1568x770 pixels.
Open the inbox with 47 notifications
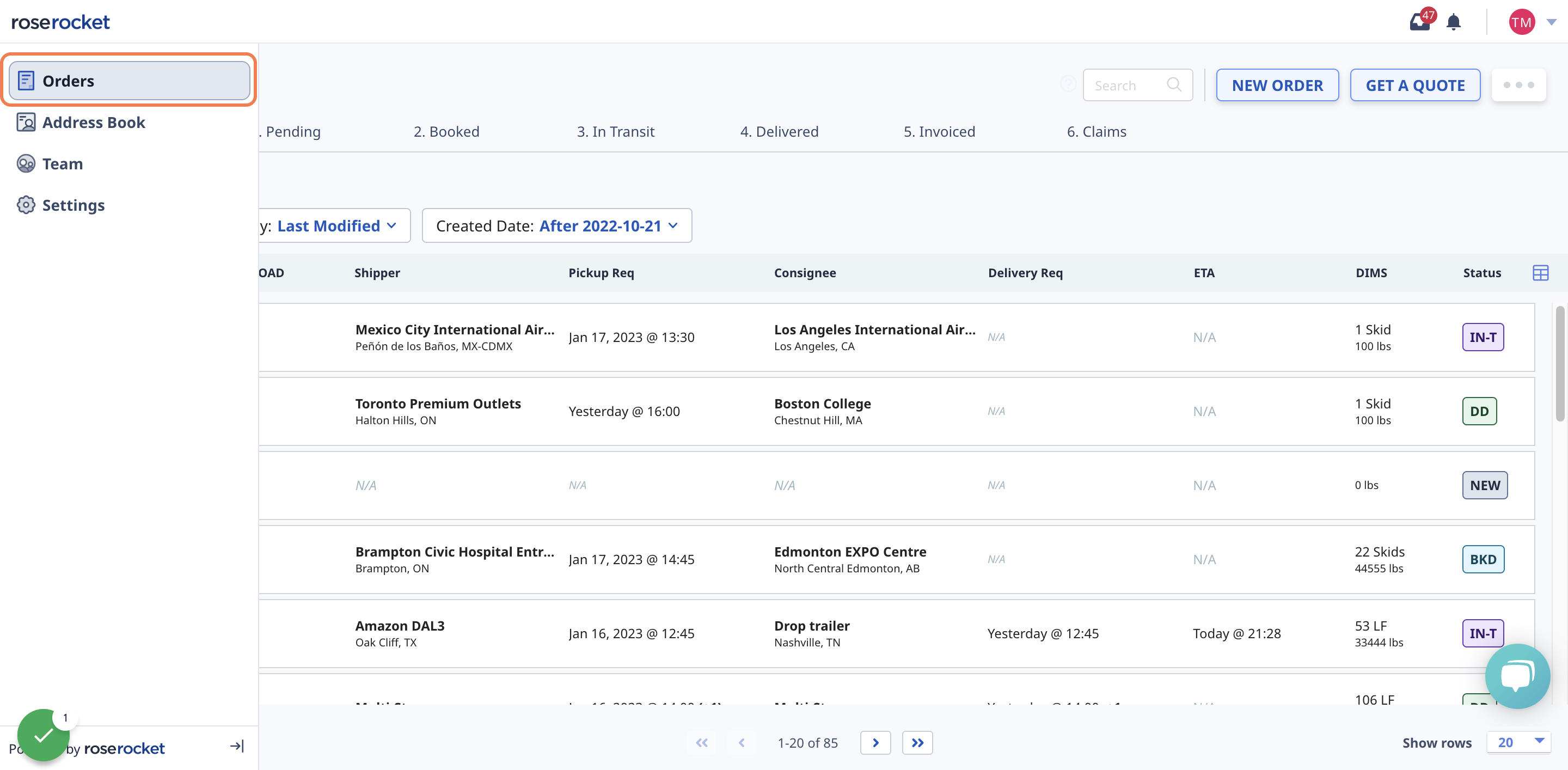coord(1420,22)
